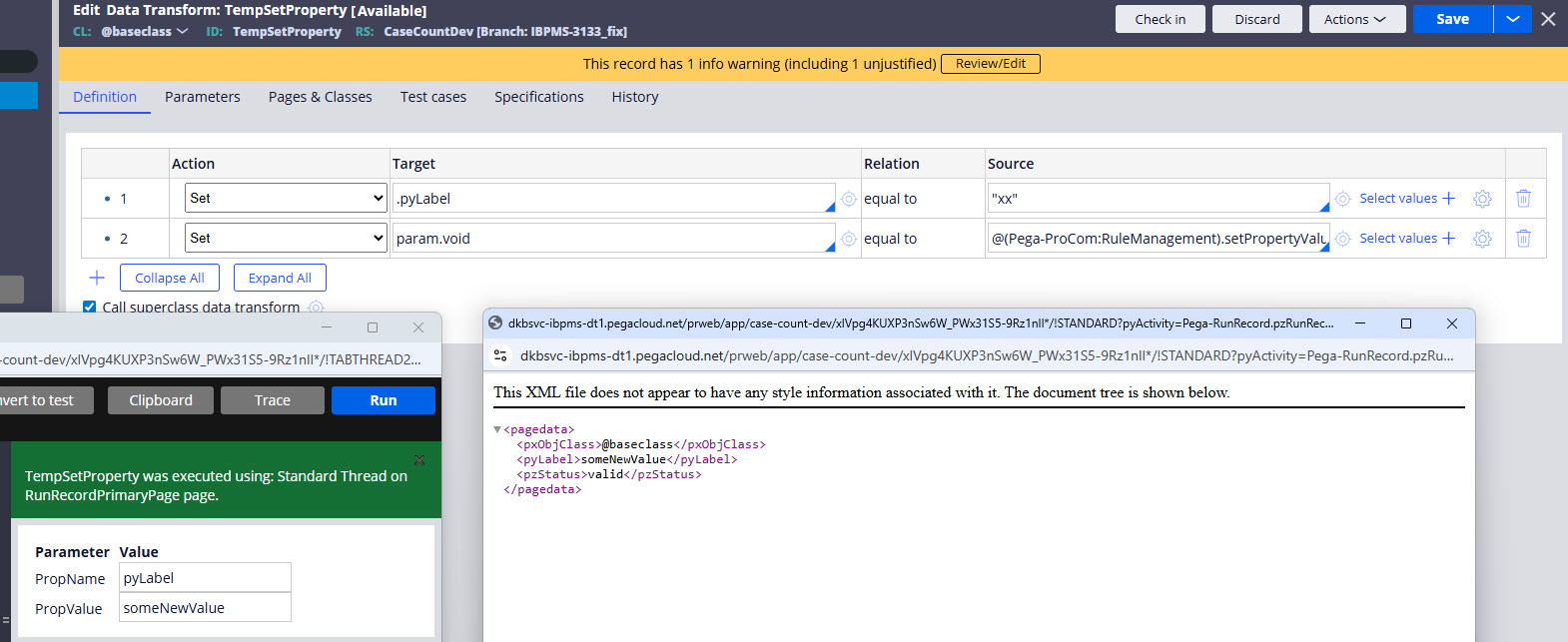Open gear settings for row 1

click(x=1482, y=199)
